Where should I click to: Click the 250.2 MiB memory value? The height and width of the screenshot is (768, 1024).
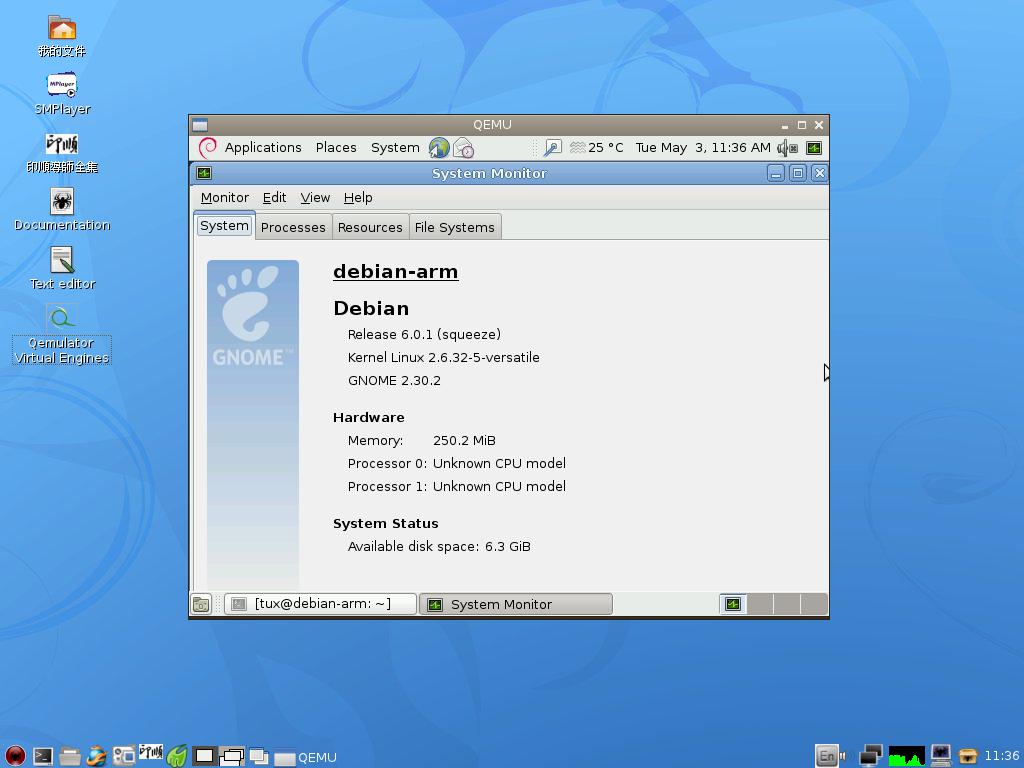464,441
